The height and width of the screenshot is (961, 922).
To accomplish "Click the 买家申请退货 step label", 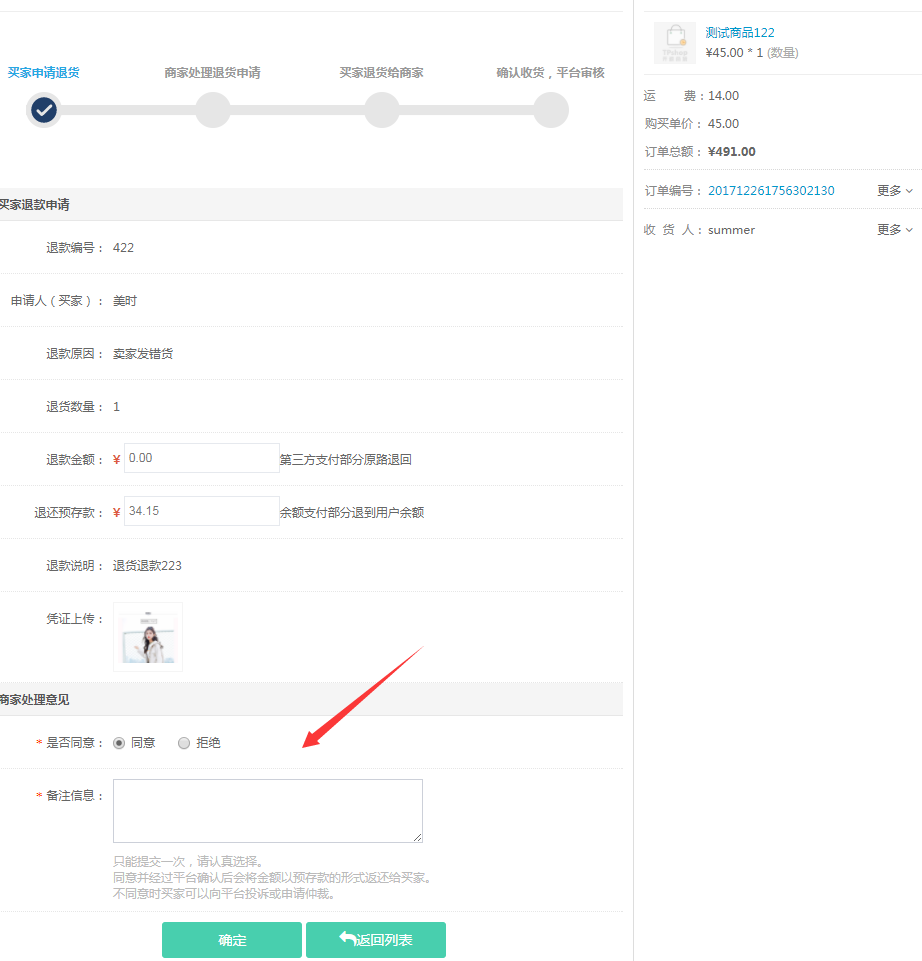I will pyautogui.click(x=44, y=73).
